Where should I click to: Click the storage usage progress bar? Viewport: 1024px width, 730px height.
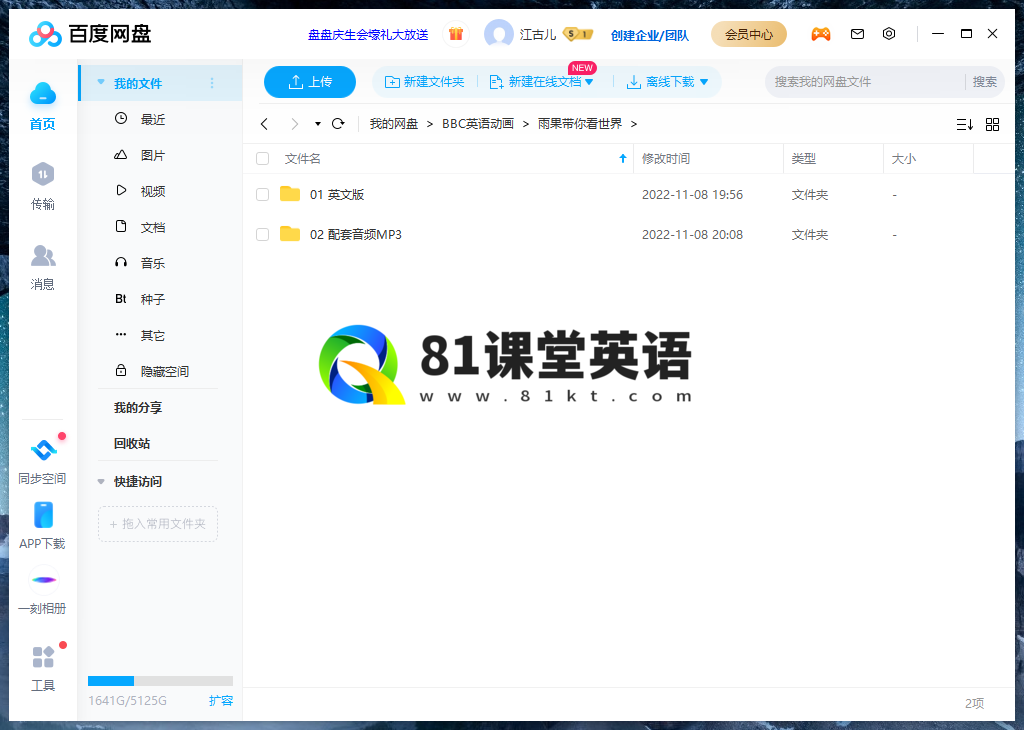(x=160, y=681)
